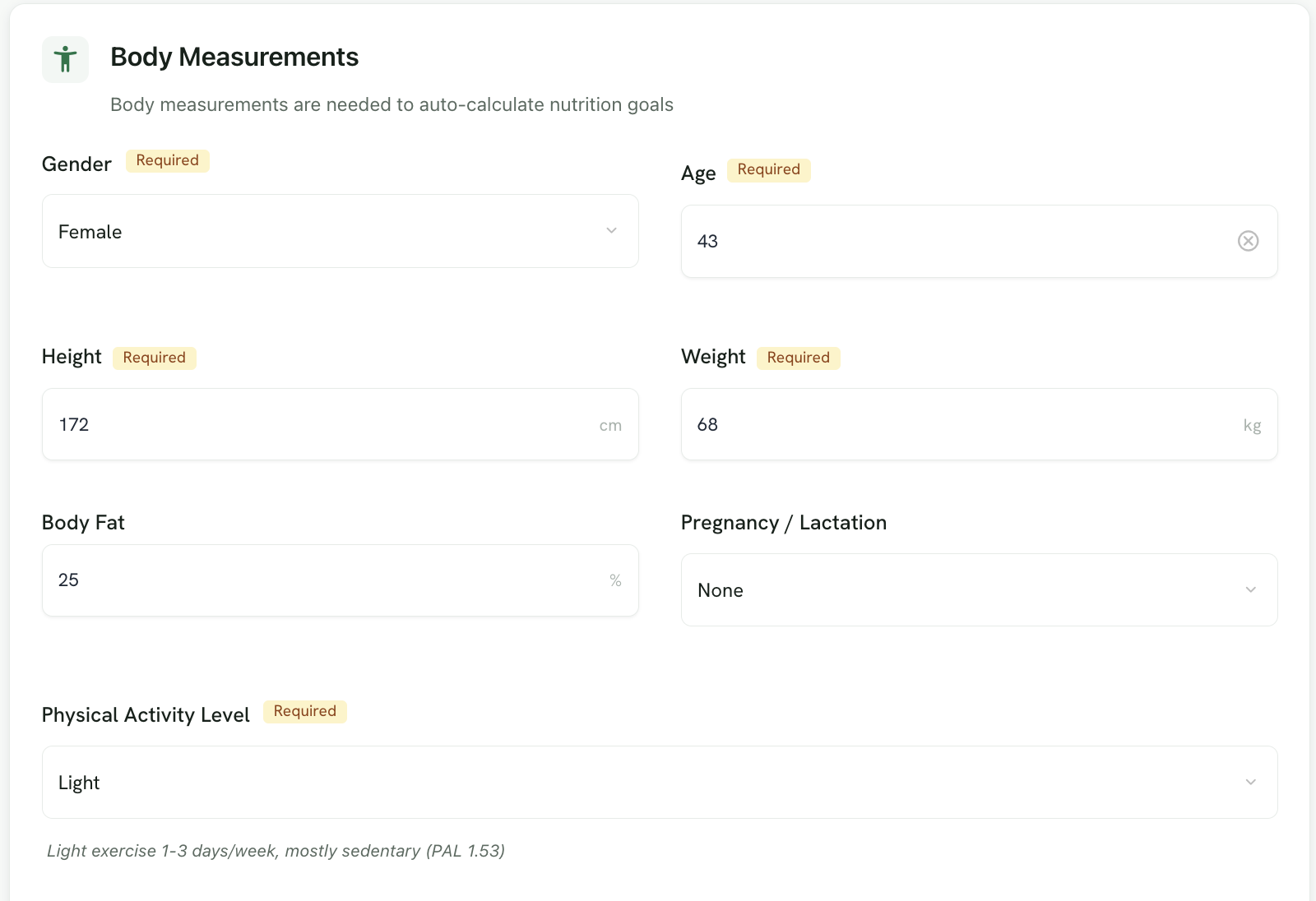Expand the Pregnancy / Lactation dropdown
The image size is (1316, 901).
979,589
